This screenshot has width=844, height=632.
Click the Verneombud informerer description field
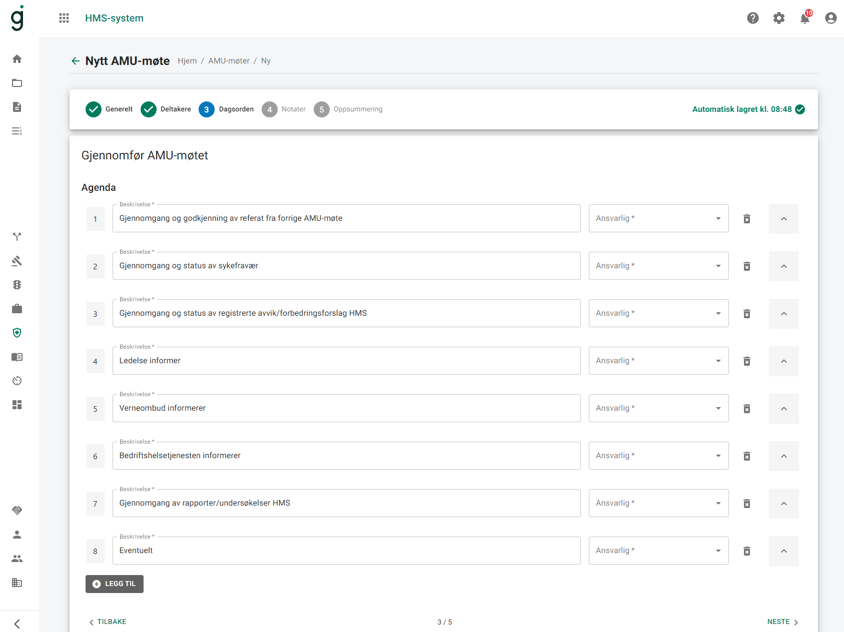click(346, 408)
